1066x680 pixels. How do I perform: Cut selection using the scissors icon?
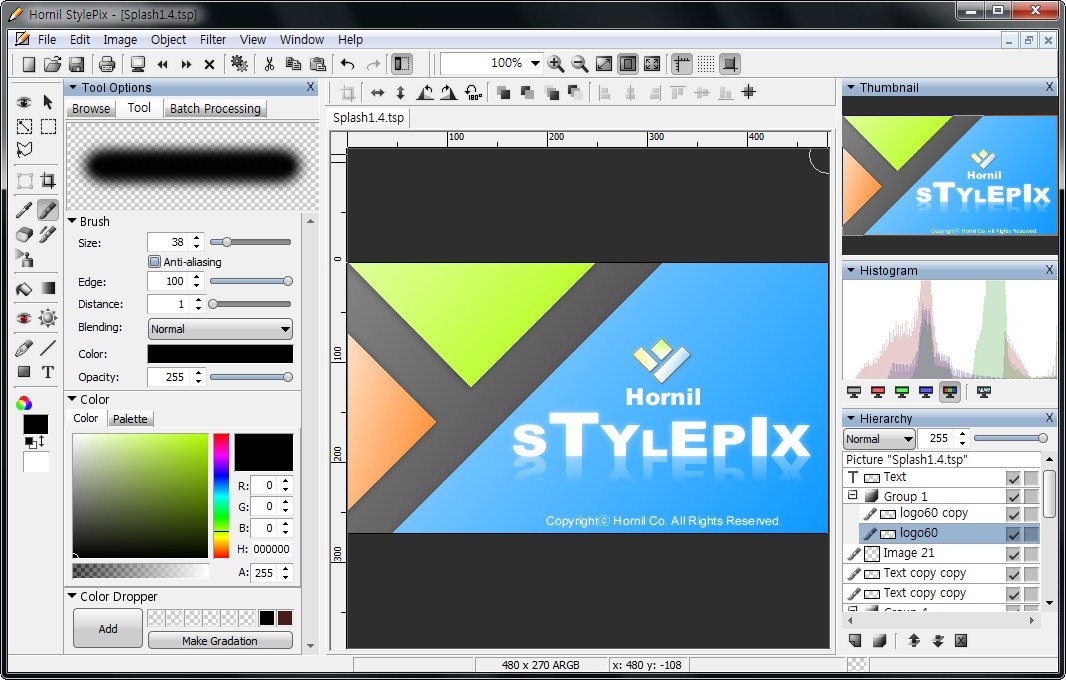[x=269, y=64]
